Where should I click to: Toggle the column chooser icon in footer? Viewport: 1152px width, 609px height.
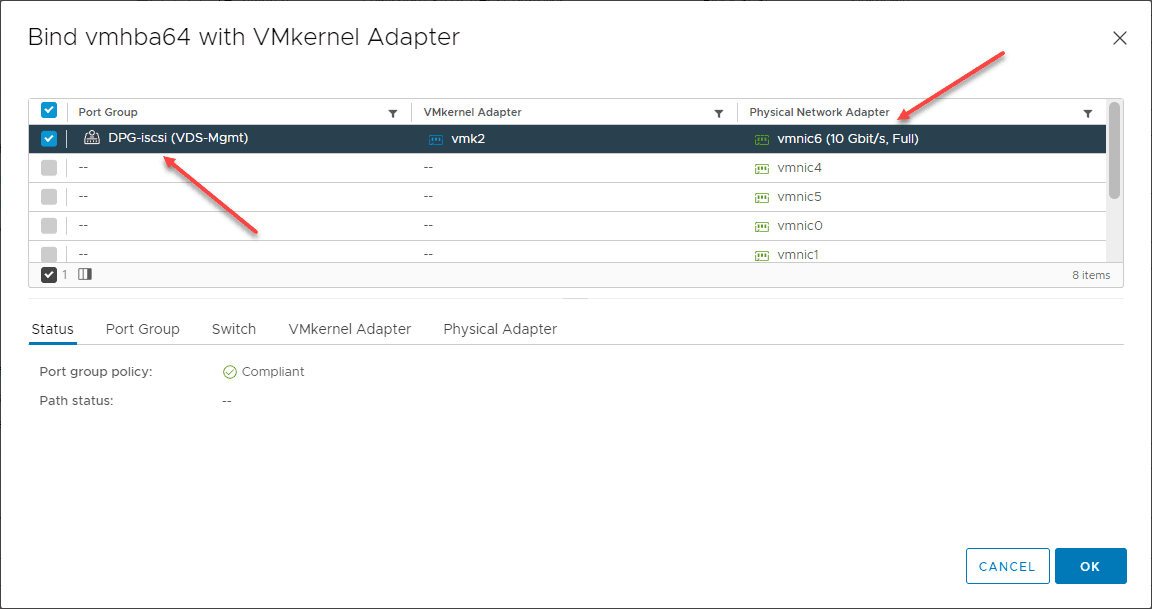[x=85, y=274]
